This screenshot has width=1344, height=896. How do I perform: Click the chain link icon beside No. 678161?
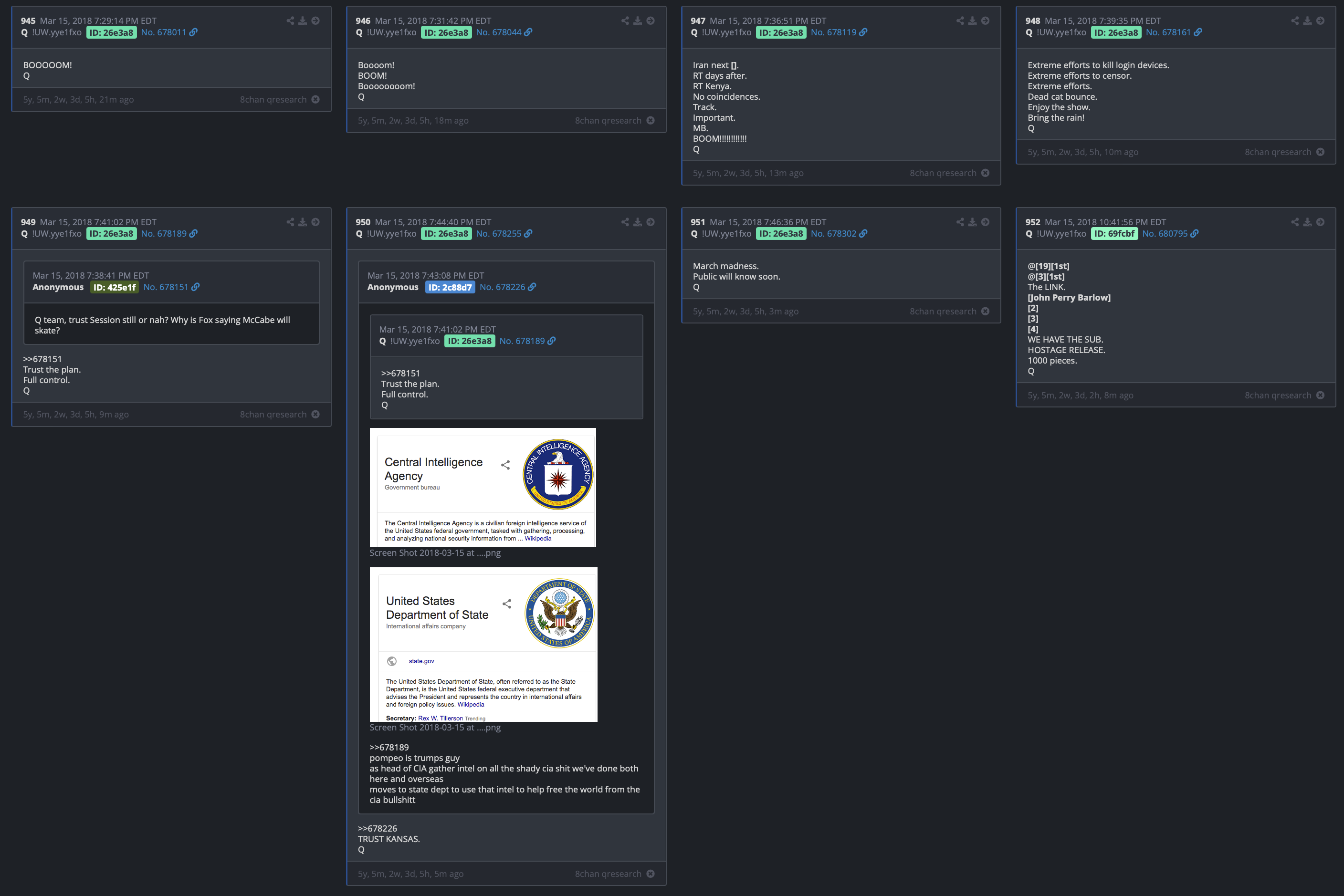tap(1198, 32)
